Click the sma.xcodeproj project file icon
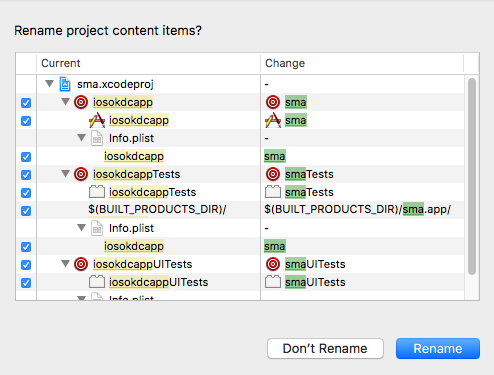This screenshot has height=375, width=494. (65, 84)
